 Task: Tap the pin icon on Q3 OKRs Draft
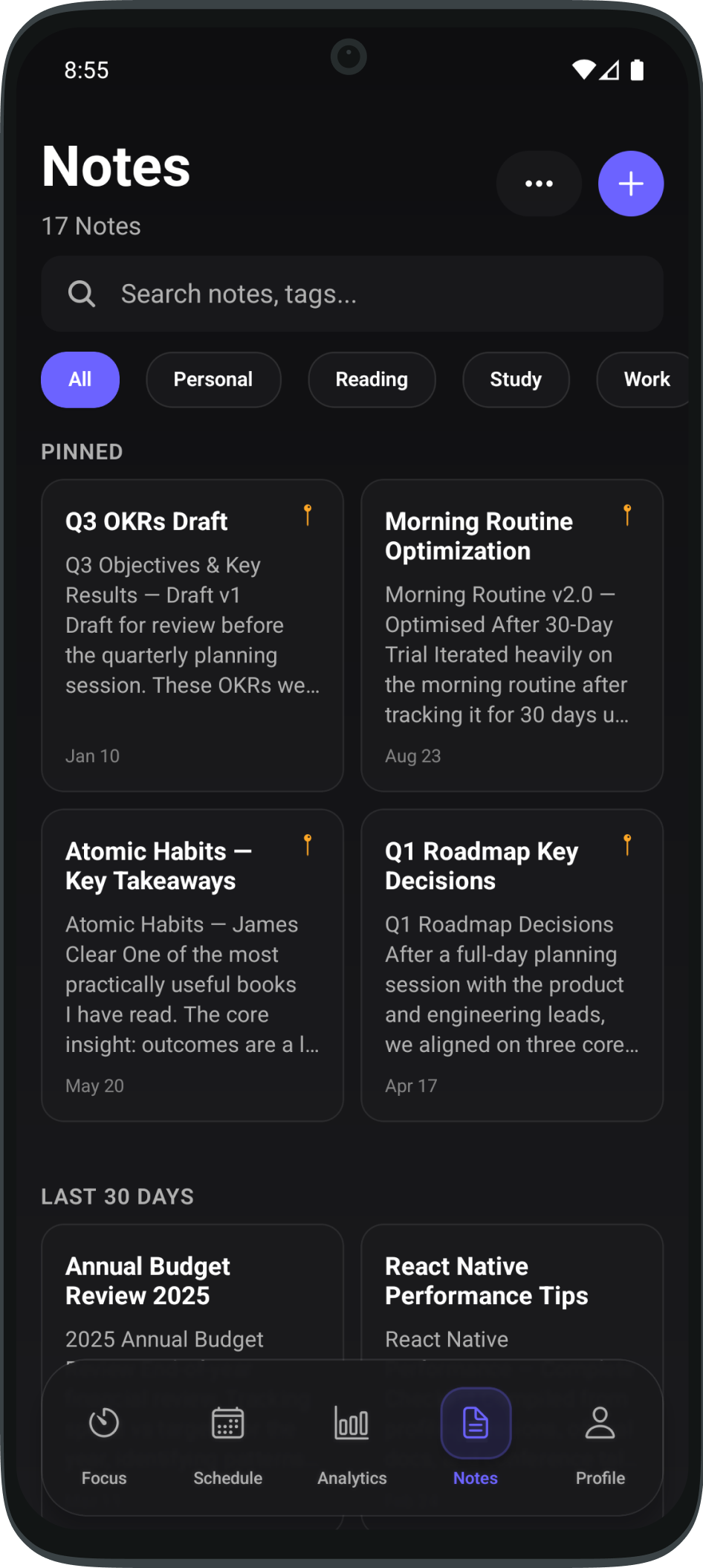[307, 516]
